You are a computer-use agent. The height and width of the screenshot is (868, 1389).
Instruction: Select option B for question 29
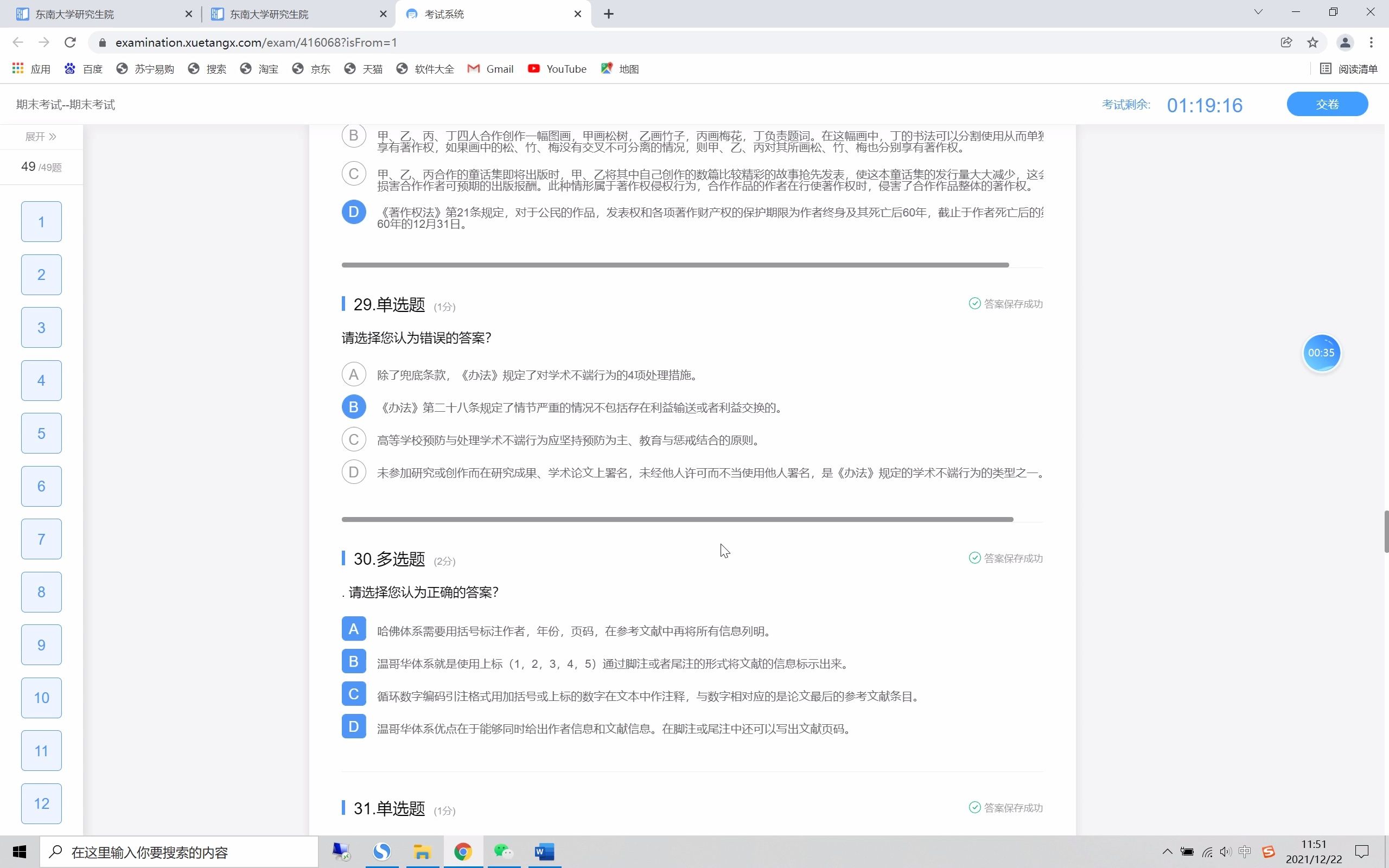tap(354, 407)
